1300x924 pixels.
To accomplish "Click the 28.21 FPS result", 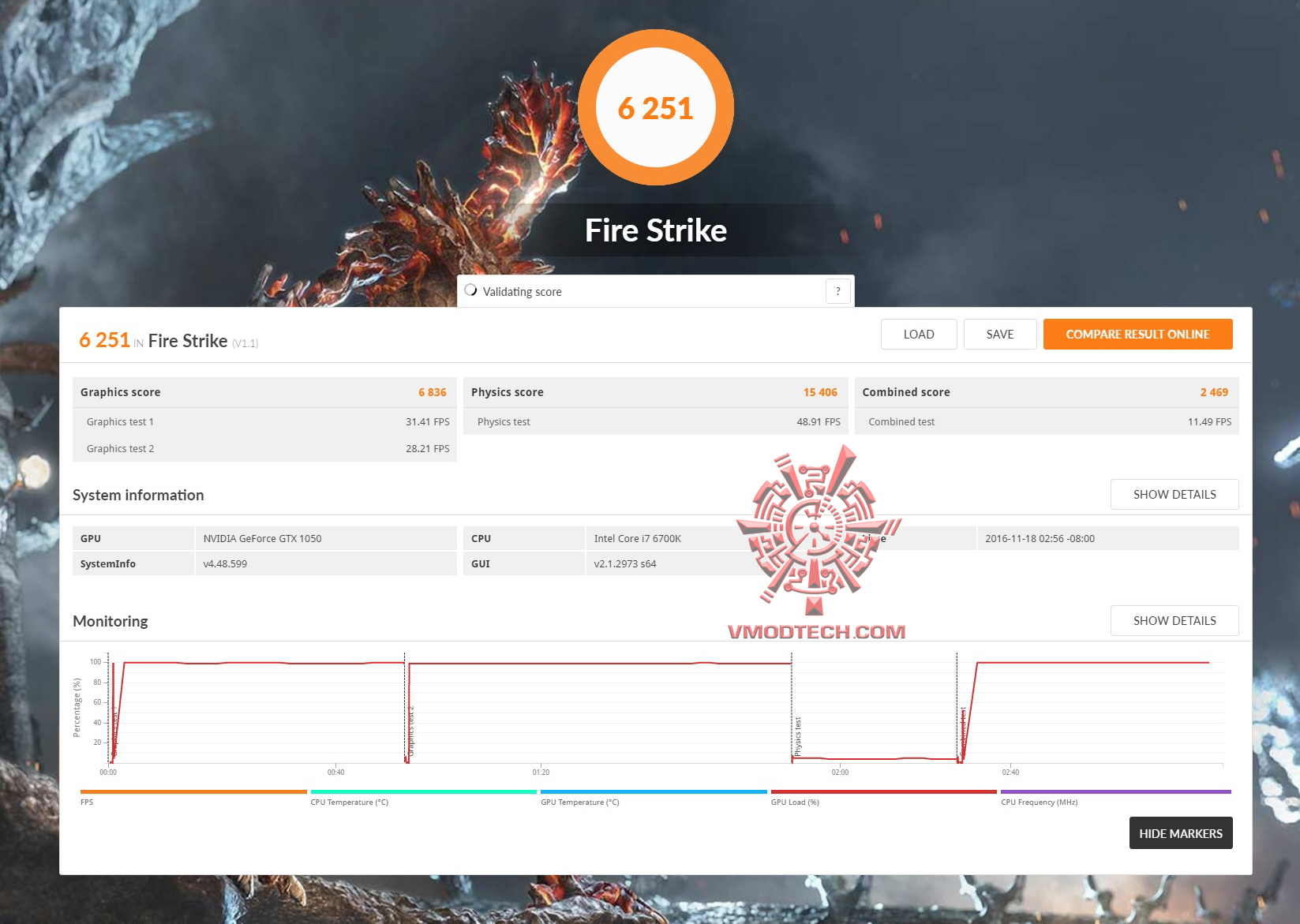I will pos(428,449).
